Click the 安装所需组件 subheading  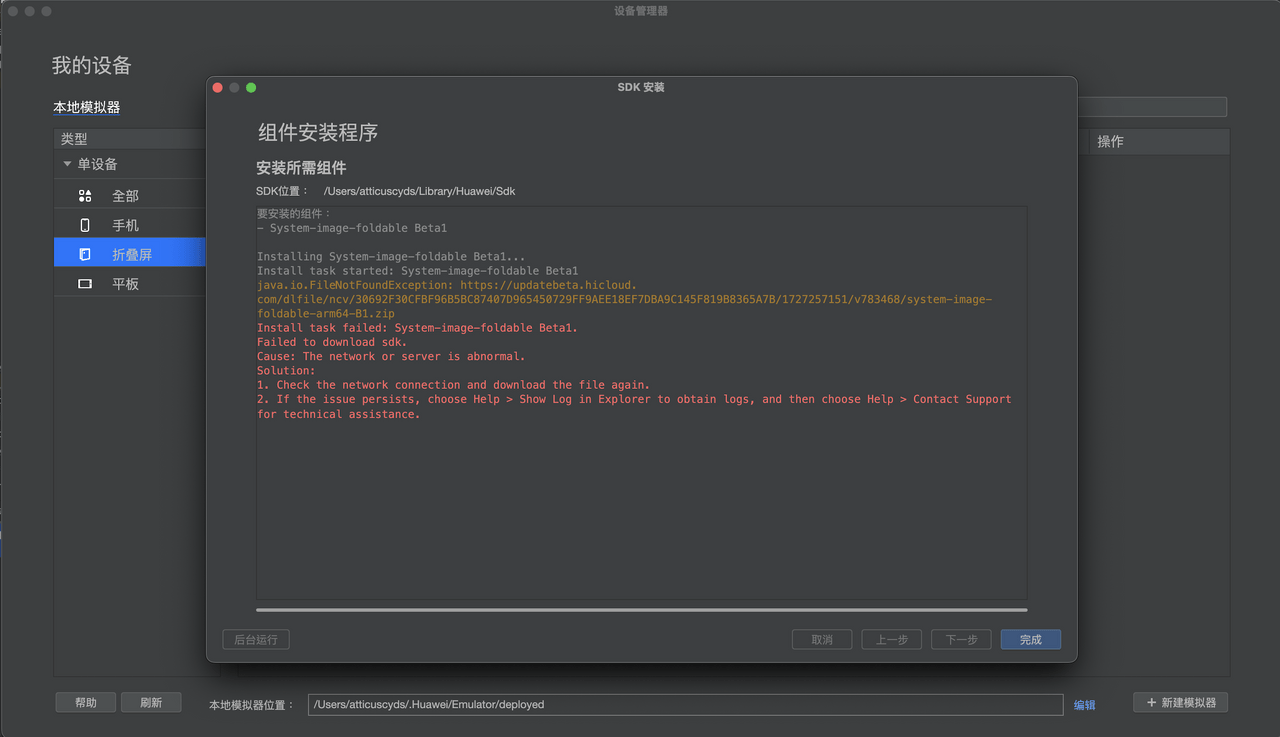301,168
